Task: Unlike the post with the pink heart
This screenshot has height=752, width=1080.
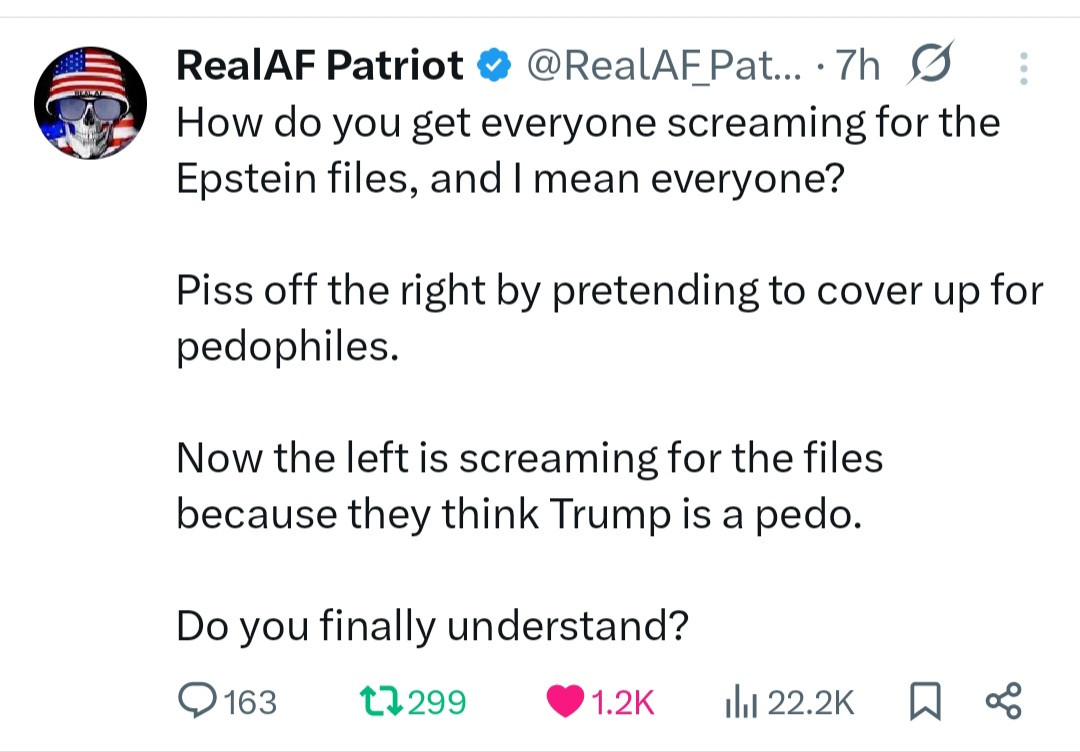Action: (565, 701)
